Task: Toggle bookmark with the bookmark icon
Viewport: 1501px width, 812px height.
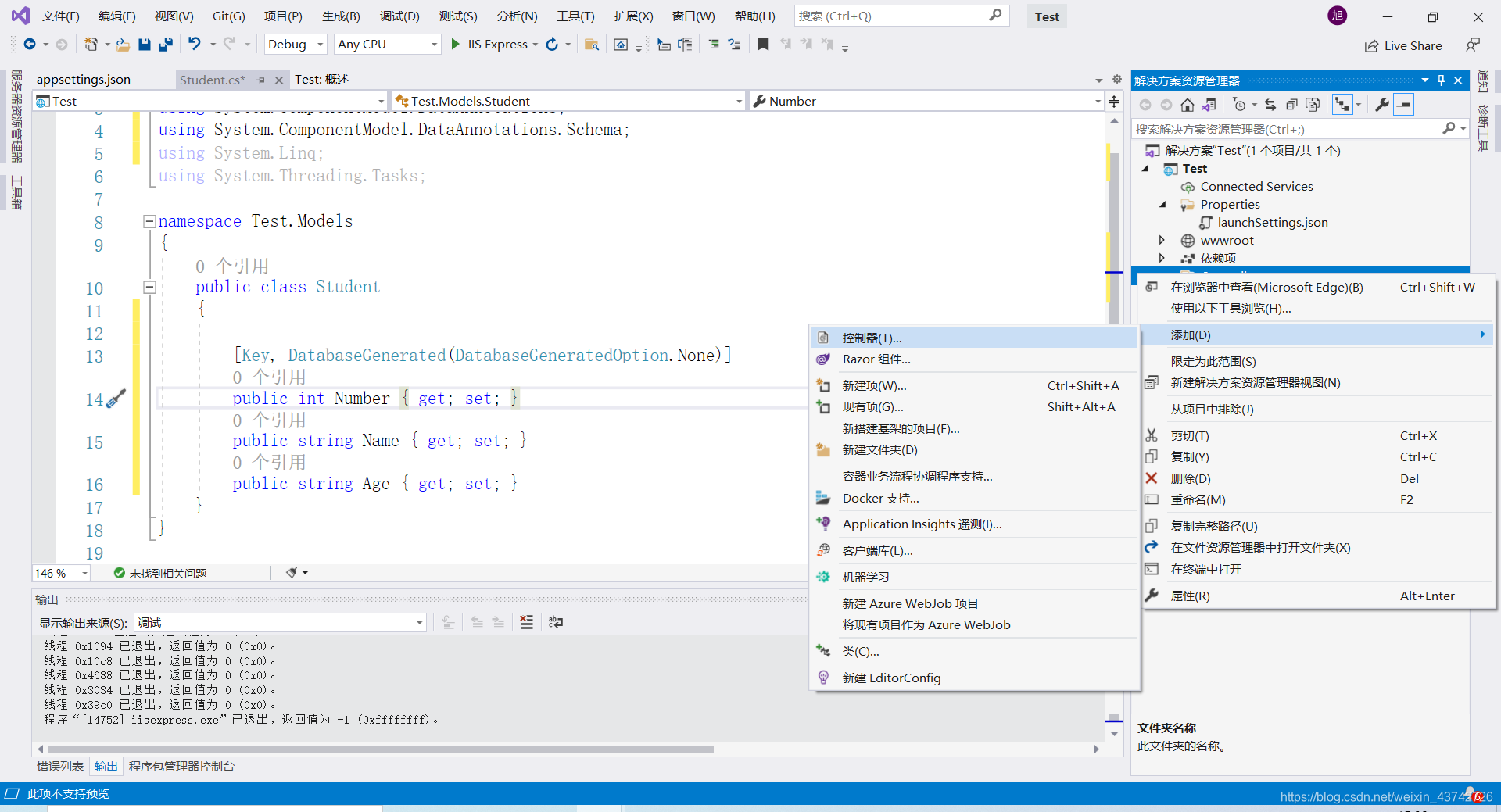Action: 763,45
